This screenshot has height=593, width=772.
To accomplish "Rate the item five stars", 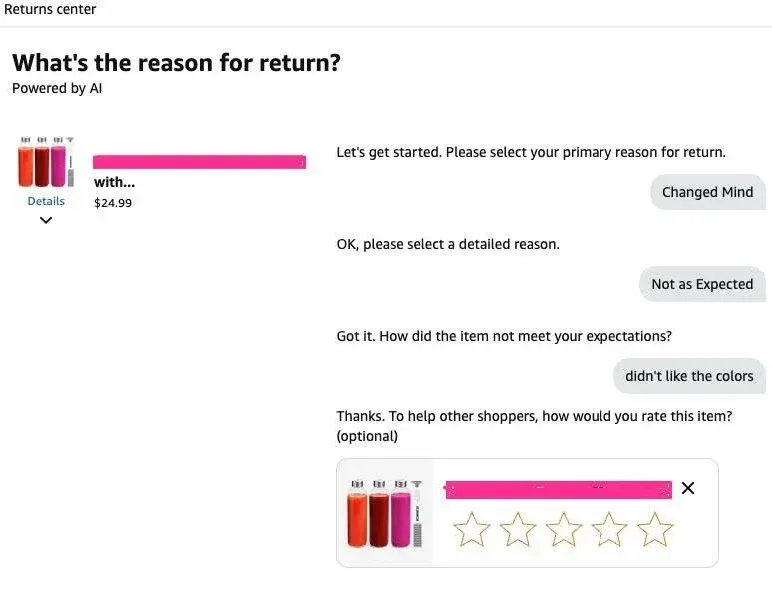I will pos(655,529).
